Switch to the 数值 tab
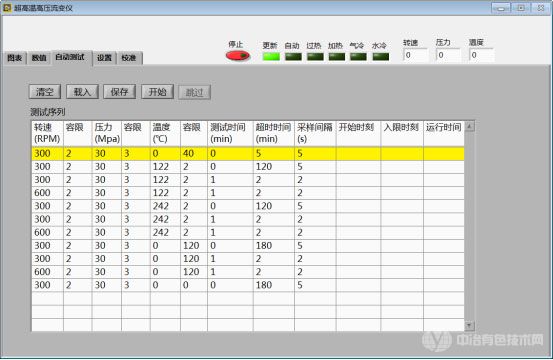The width and height of the screenshot is (553, 360). (x=39, y=58)
